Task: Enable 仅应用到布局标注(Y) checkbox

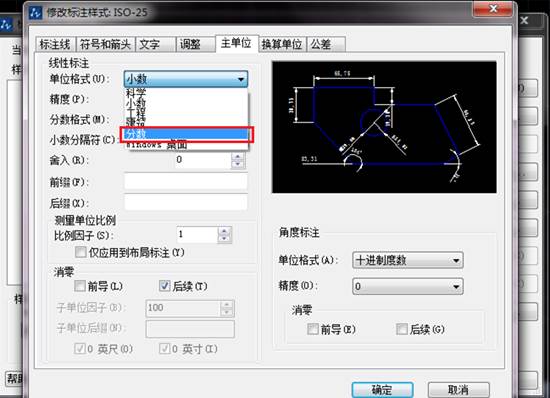Action: tap(81, 252)
